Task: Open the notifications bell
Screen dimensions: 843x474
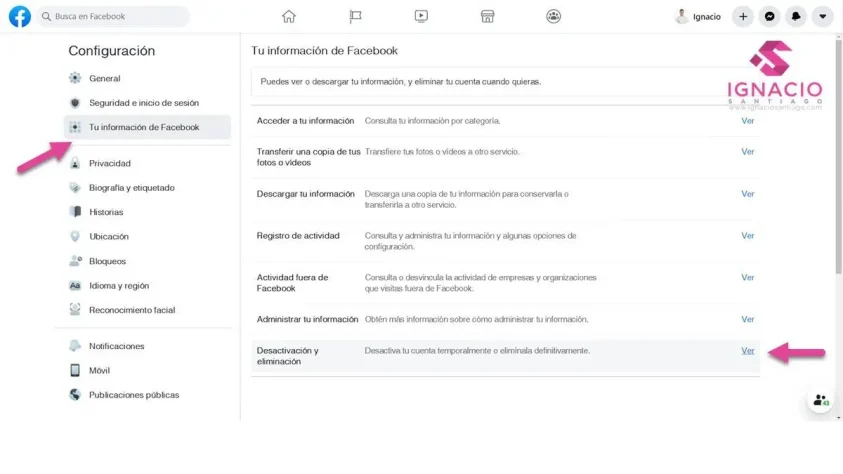Action: tap(796, 17)
